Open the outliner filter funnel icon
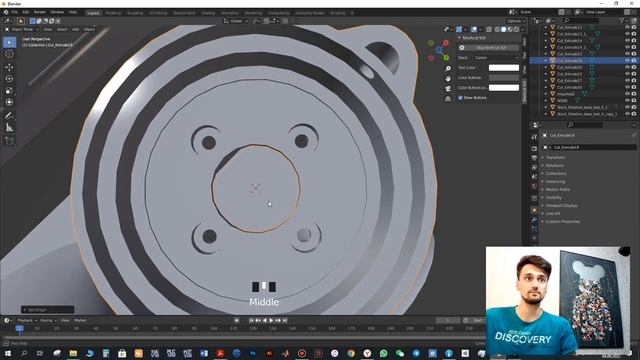This screenshot has height=360, width=640. (621, 20)
